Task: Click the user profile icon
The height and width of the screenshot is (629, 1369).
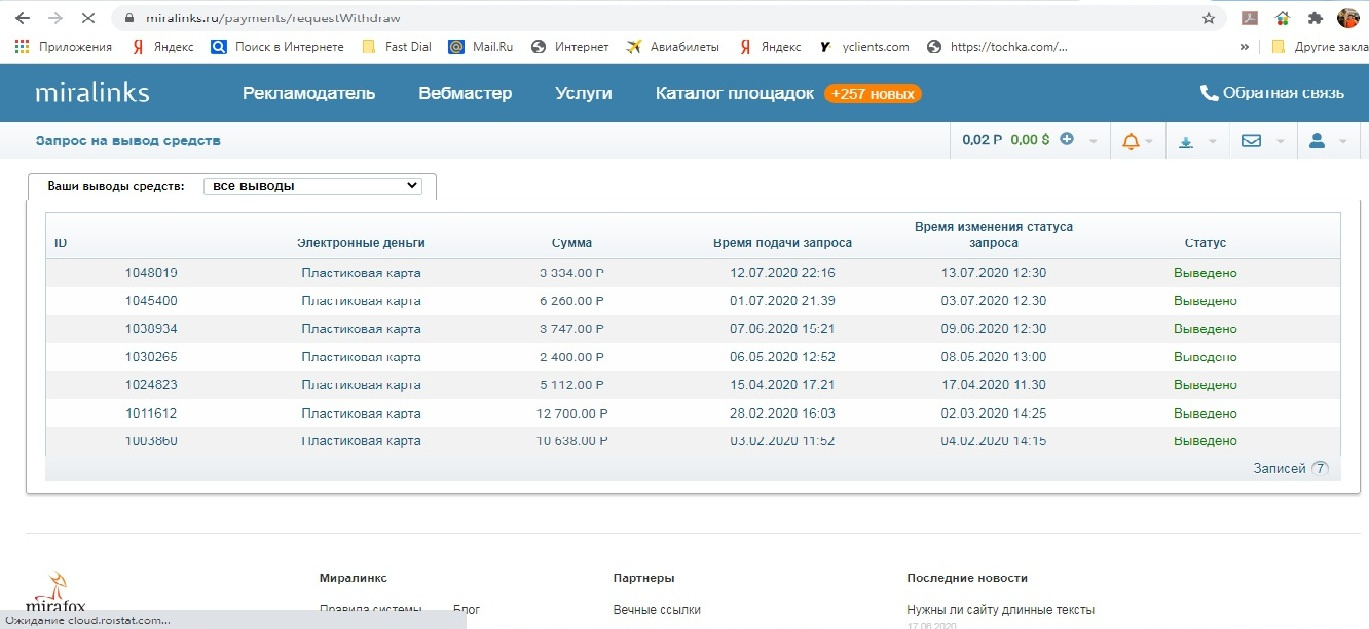Action: click(1317, 141)
